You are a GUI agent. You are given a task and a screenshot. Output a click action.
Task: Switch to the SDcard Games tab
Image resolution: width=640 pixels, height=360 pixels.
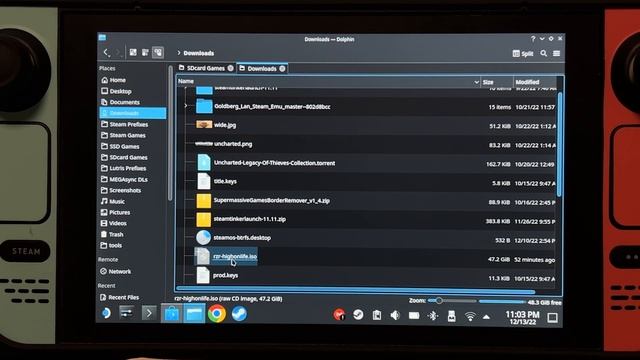click(x=206, y=68)
